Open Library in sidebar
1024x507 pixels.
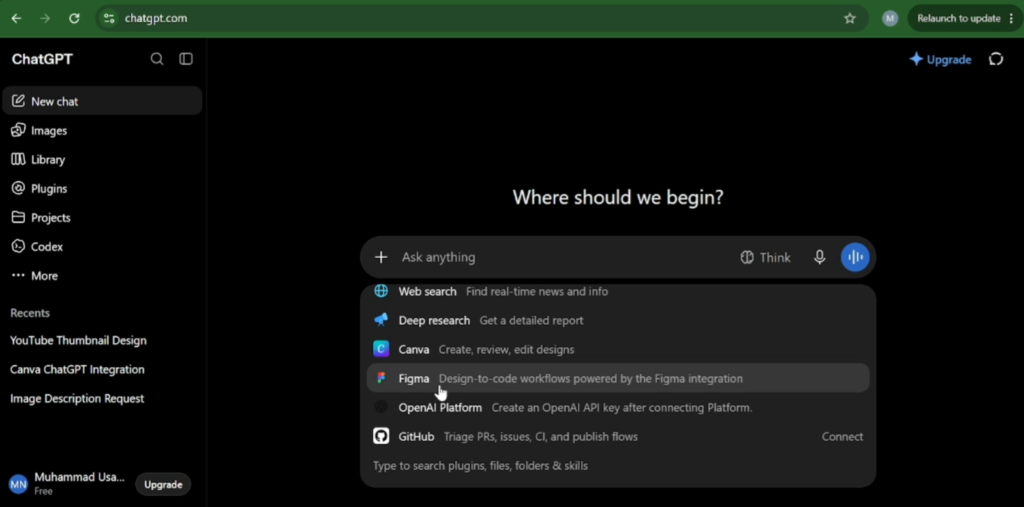coord(102,159)
